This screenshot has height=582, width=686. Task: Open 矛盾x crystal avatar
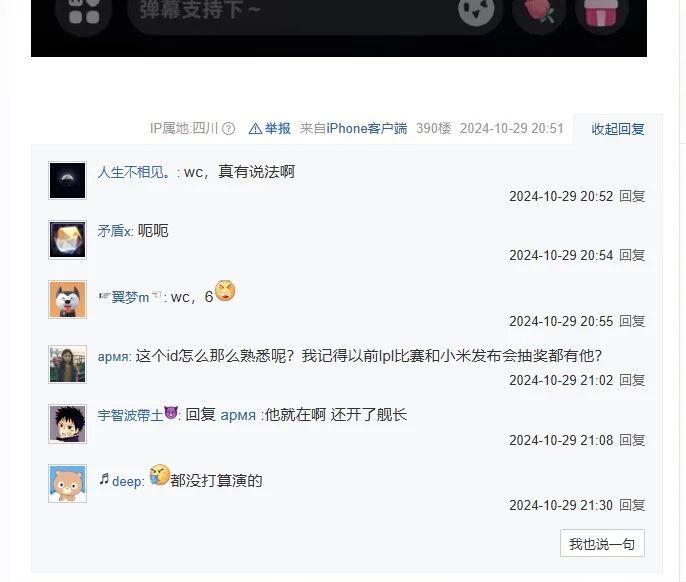point(67,240)
